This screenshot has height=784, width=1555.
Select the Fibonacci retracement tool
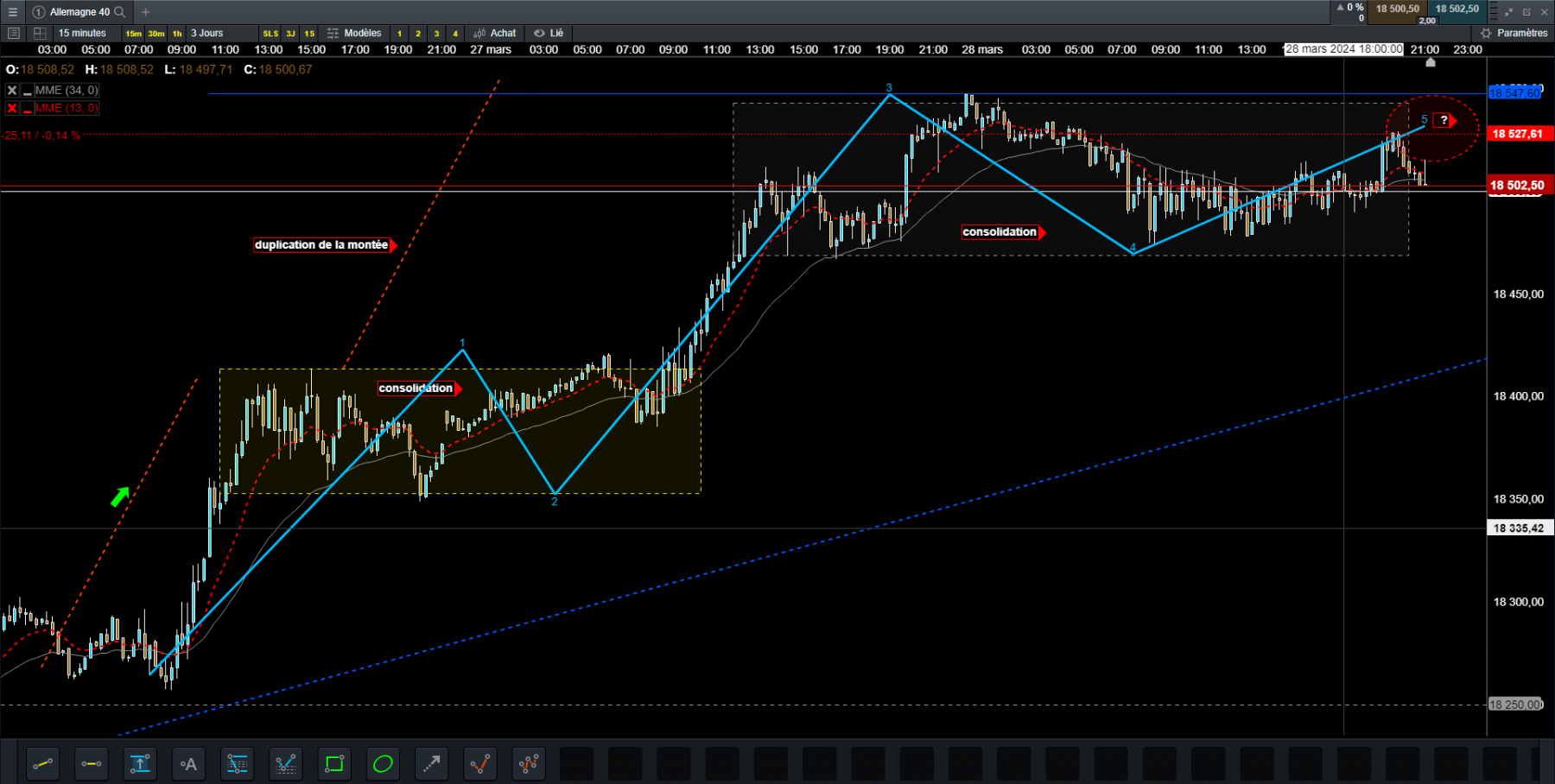click(x=237, y=763)
